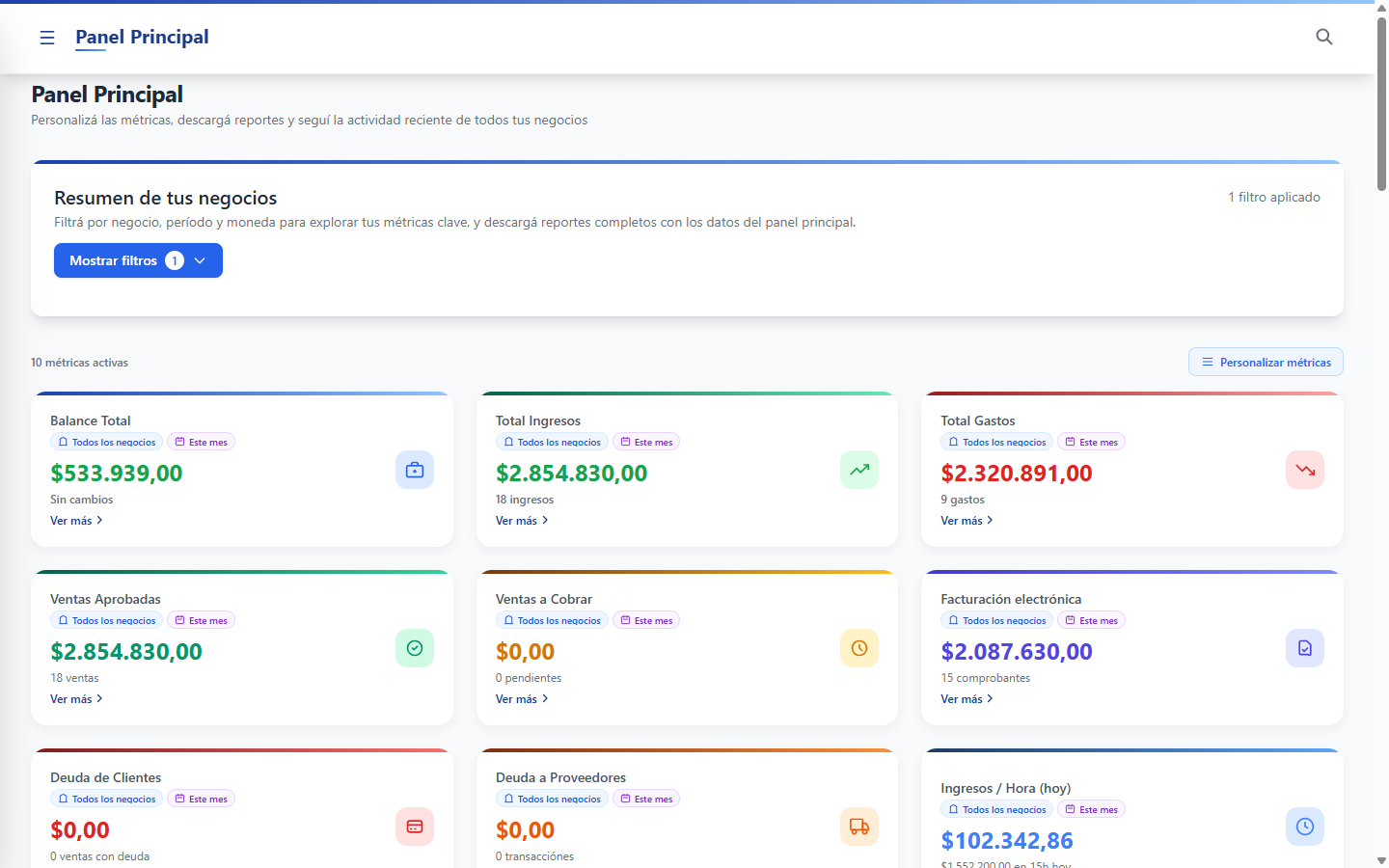Viewport: 1389px width, 868px height.
Task: Click the credit card icon on Deuda de Clientes
Action: pos(415,827)
